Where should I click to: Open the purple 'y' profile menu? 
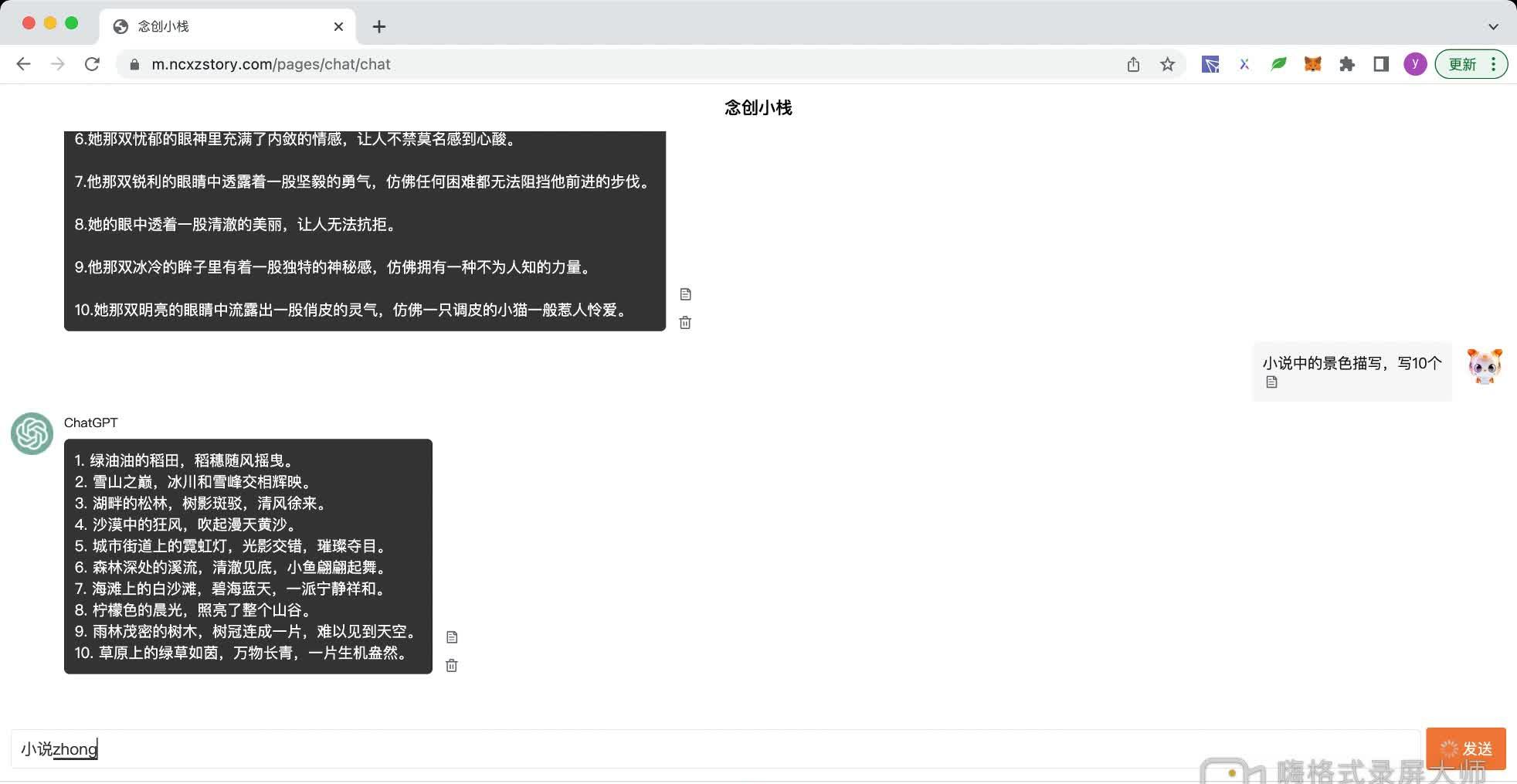[1415, 64]
